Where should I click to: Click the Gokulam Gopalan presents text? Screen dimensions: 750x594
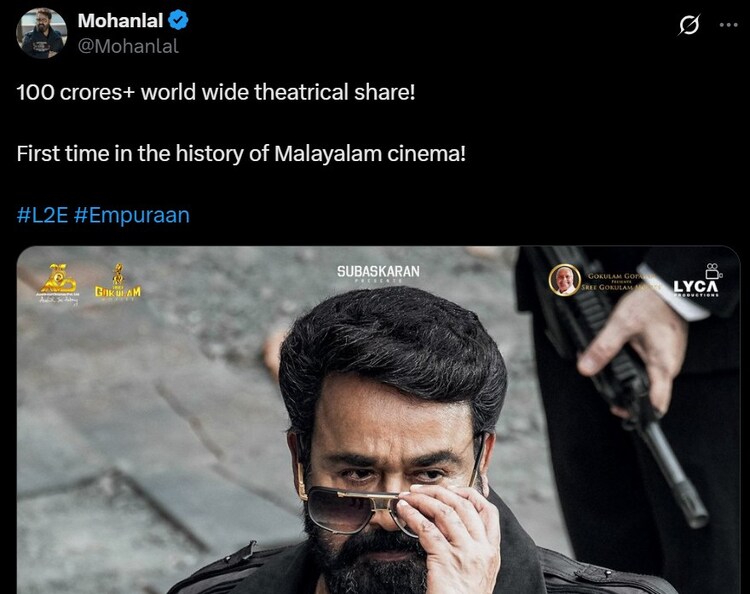tap(619, 281)
